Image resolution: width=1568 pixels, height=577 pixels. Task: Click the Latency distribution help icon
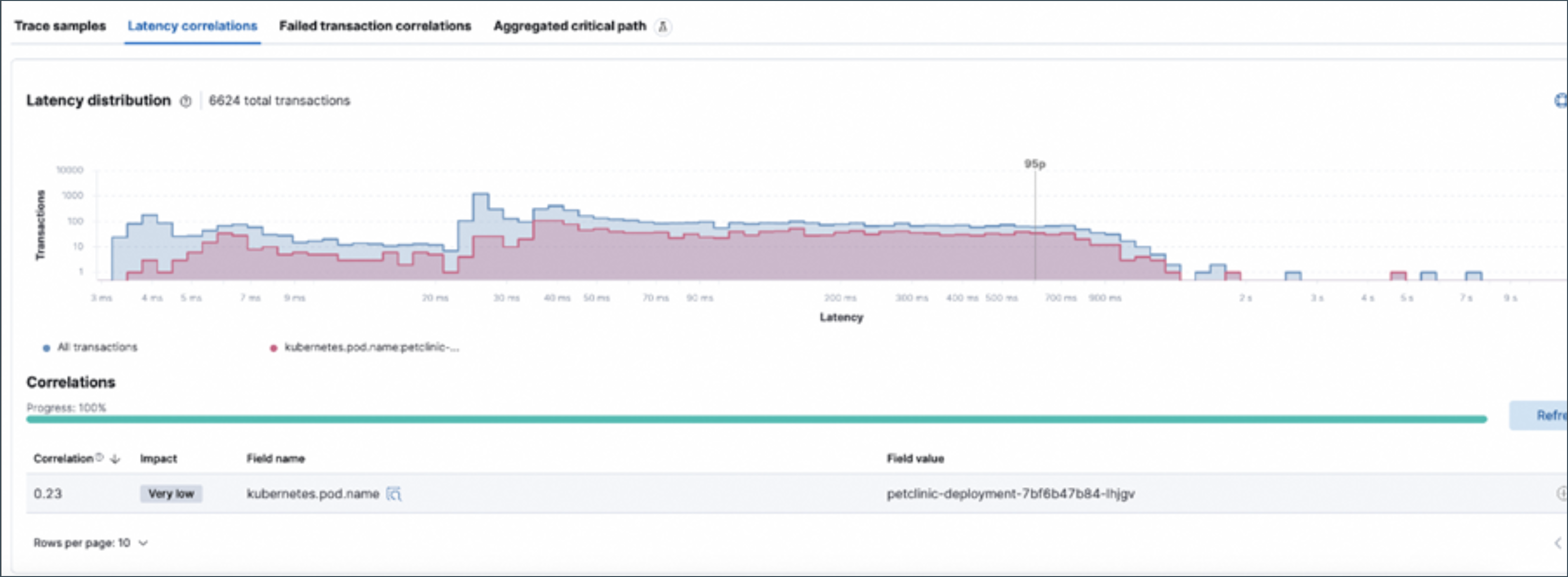(186, 102)
